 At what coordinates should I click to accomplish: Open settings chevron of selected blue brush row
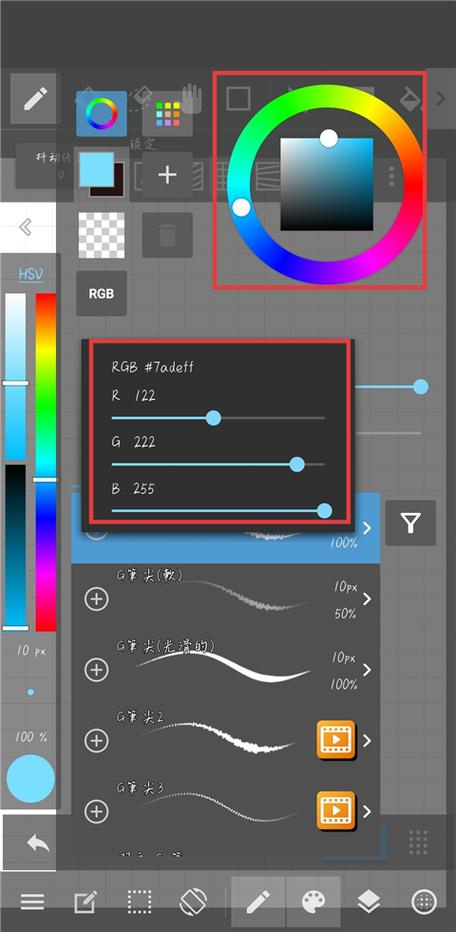tap(367, 528)
